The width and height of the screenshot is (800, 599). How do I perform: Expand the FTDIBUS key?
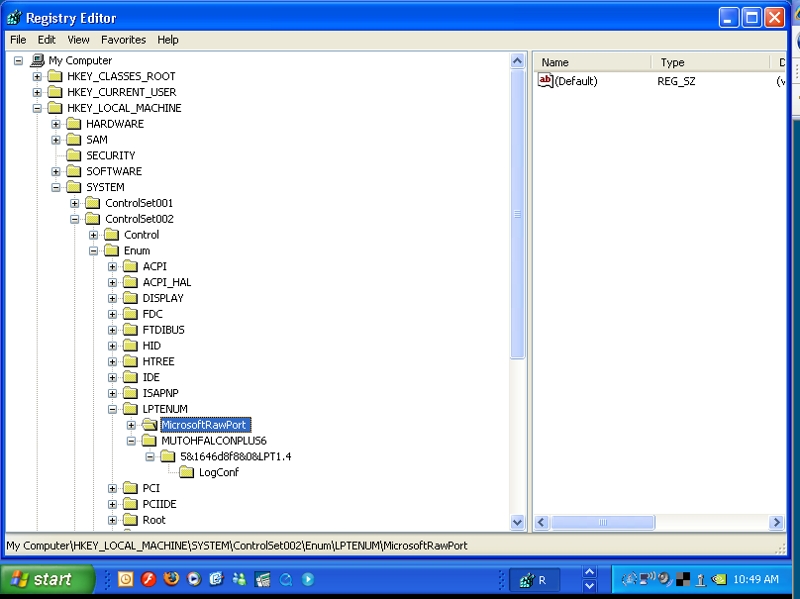tap(113, 330)
